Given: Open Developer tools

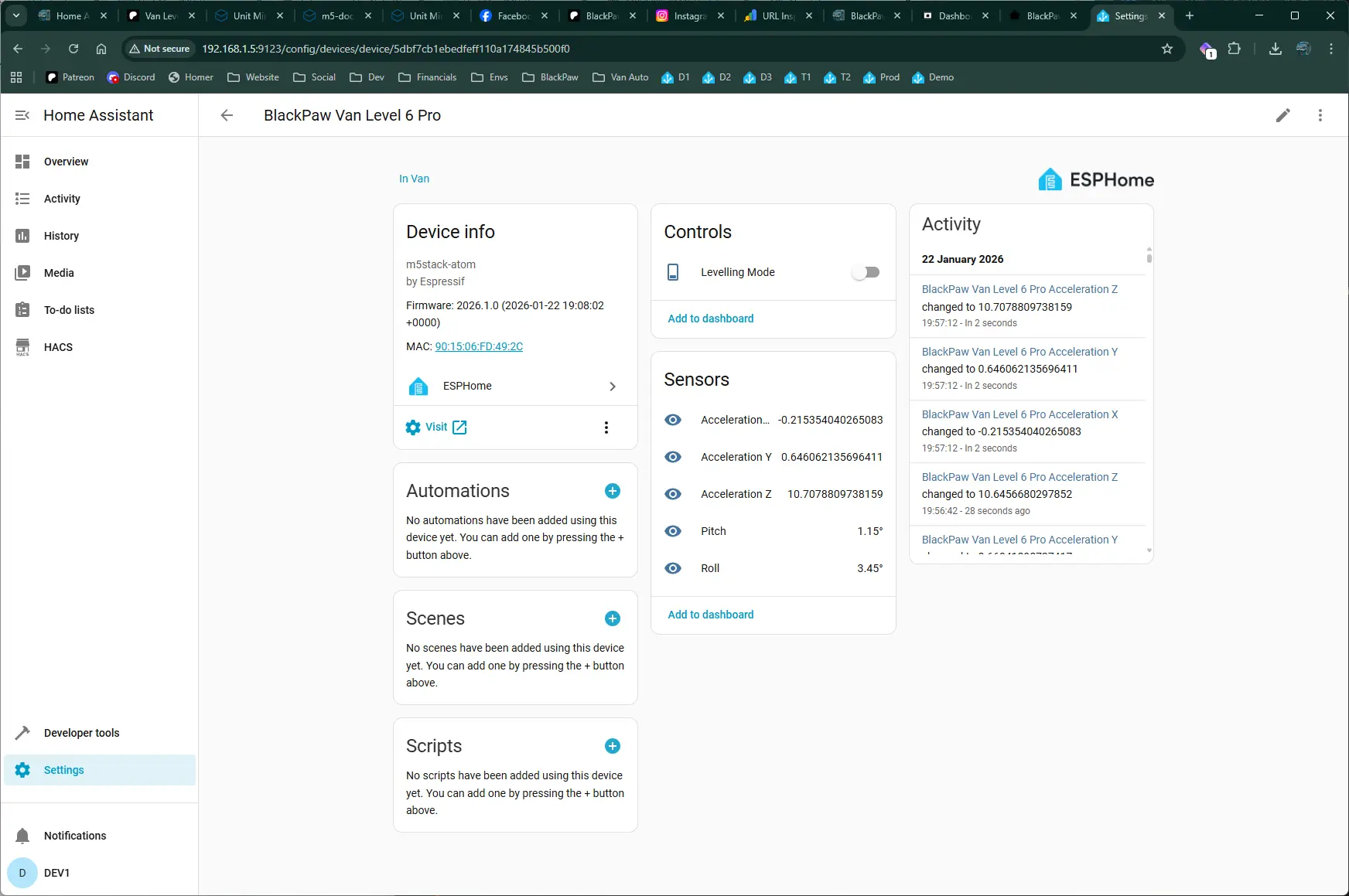Looking at the screenshot, I should 100,733.
